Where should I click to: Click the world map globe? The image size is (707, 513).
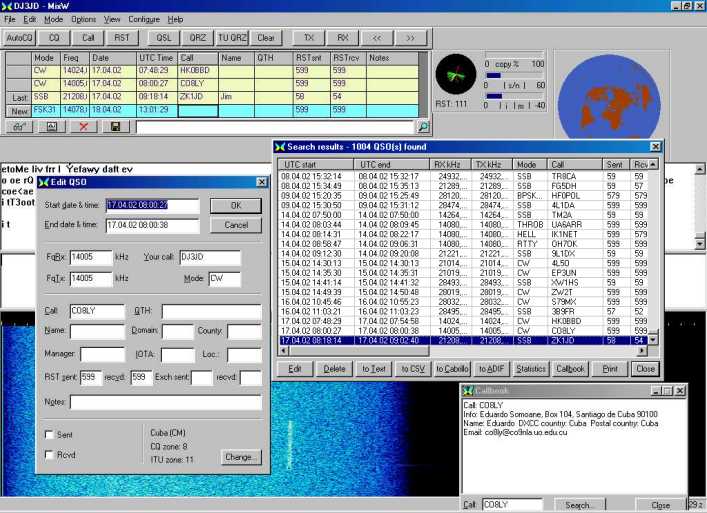pos(610,97)
